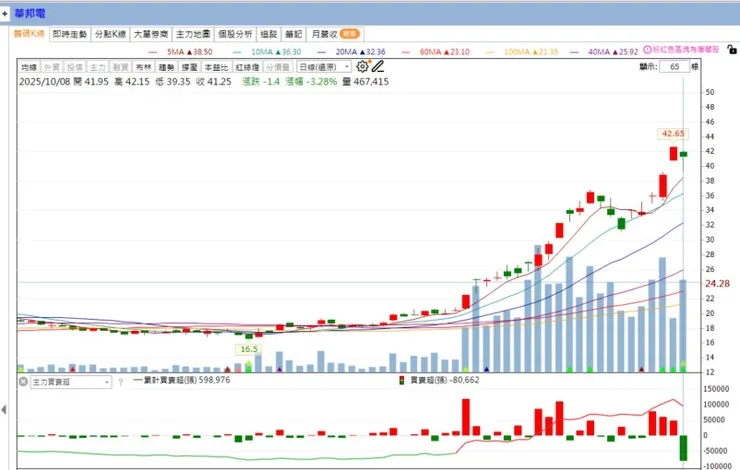Click the 顯示 bar count field showing 65
The image size is (740, 470).
click(674, 67)
